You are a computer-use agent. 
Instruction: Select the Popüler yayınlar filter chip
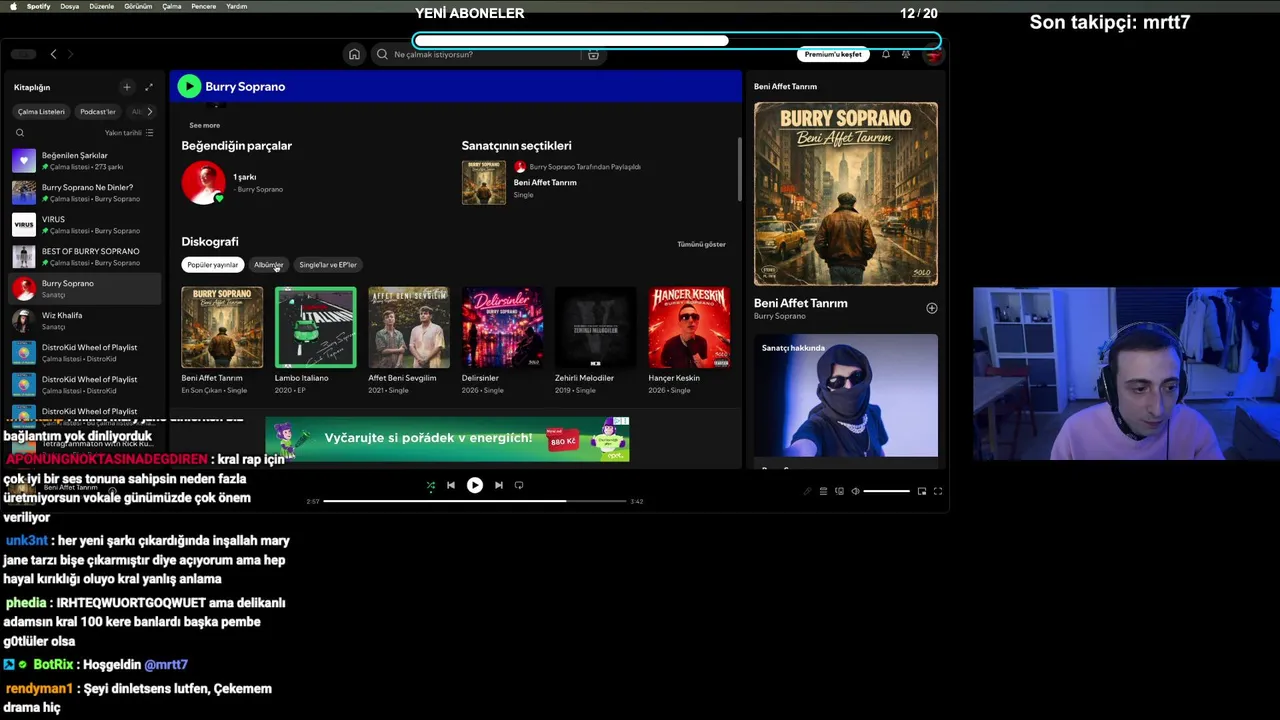[213, 265]
